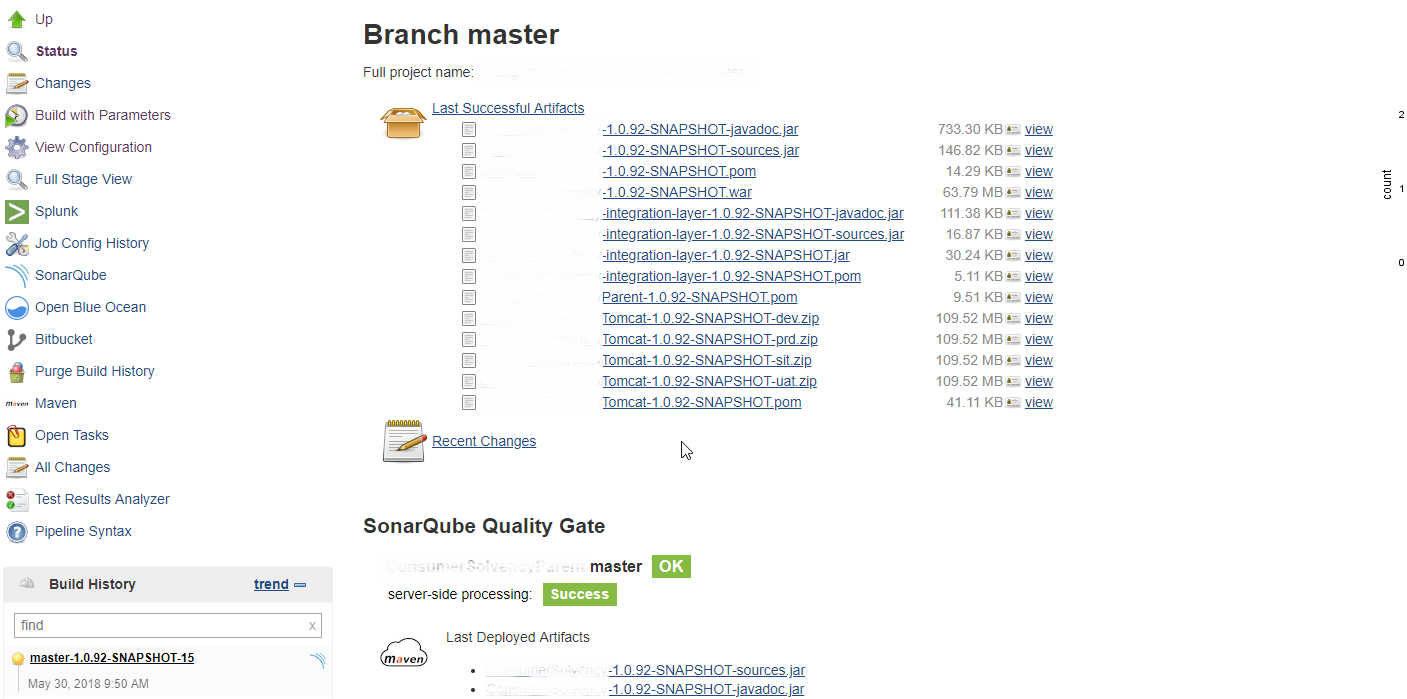
Task: Click the Open Blue Ocean icon
Action: point(17,307)
